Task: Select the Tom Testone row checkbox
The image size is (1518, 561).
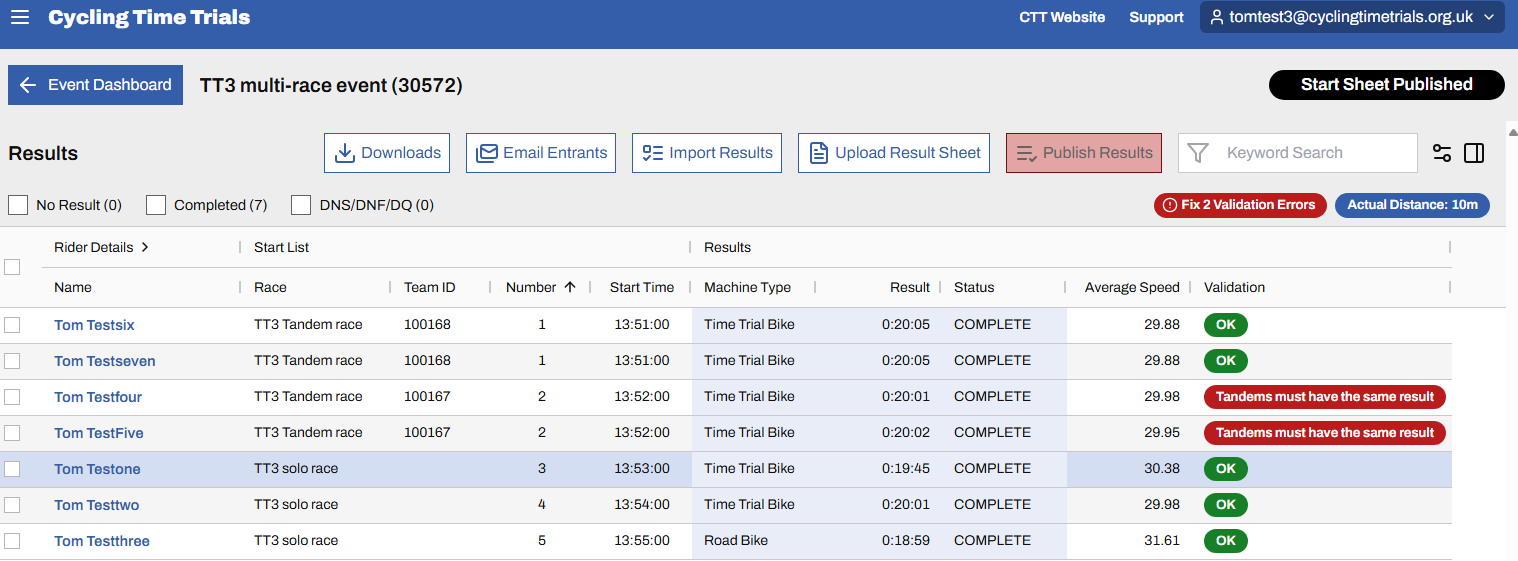Action: [12, 469]
